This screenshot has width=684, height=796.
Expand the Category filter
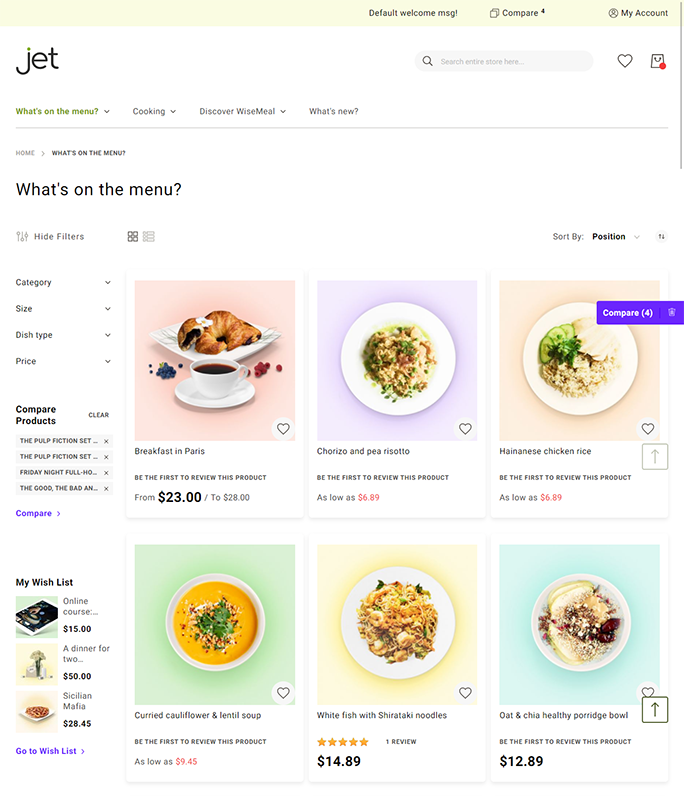(x=63, y=282)
